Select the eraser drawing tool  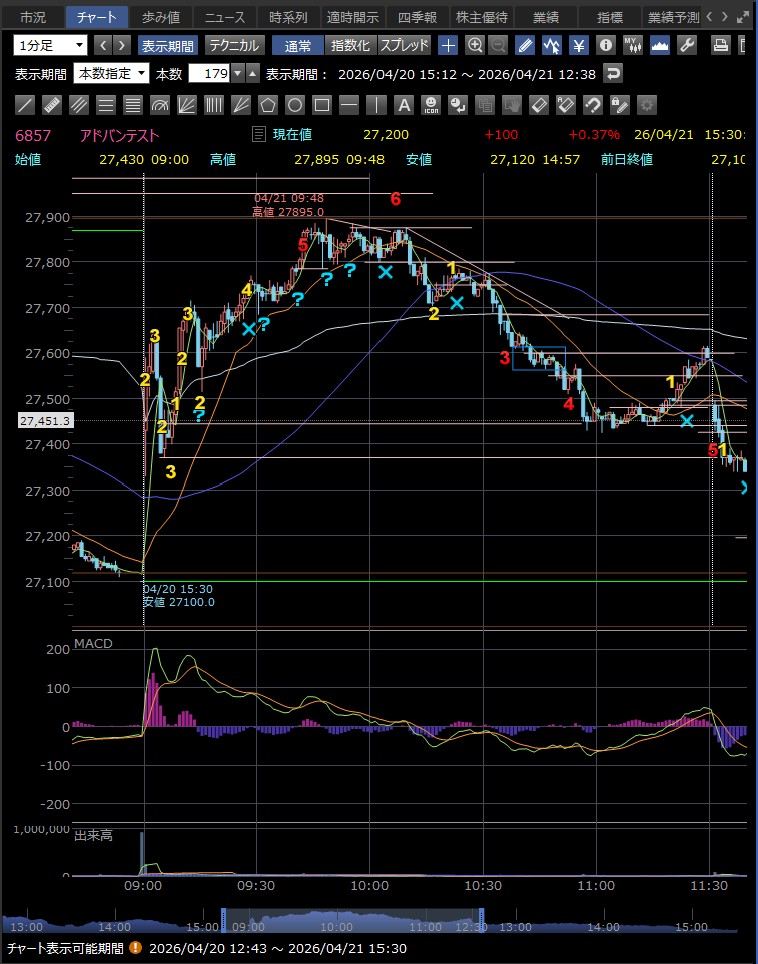point(538,104)
